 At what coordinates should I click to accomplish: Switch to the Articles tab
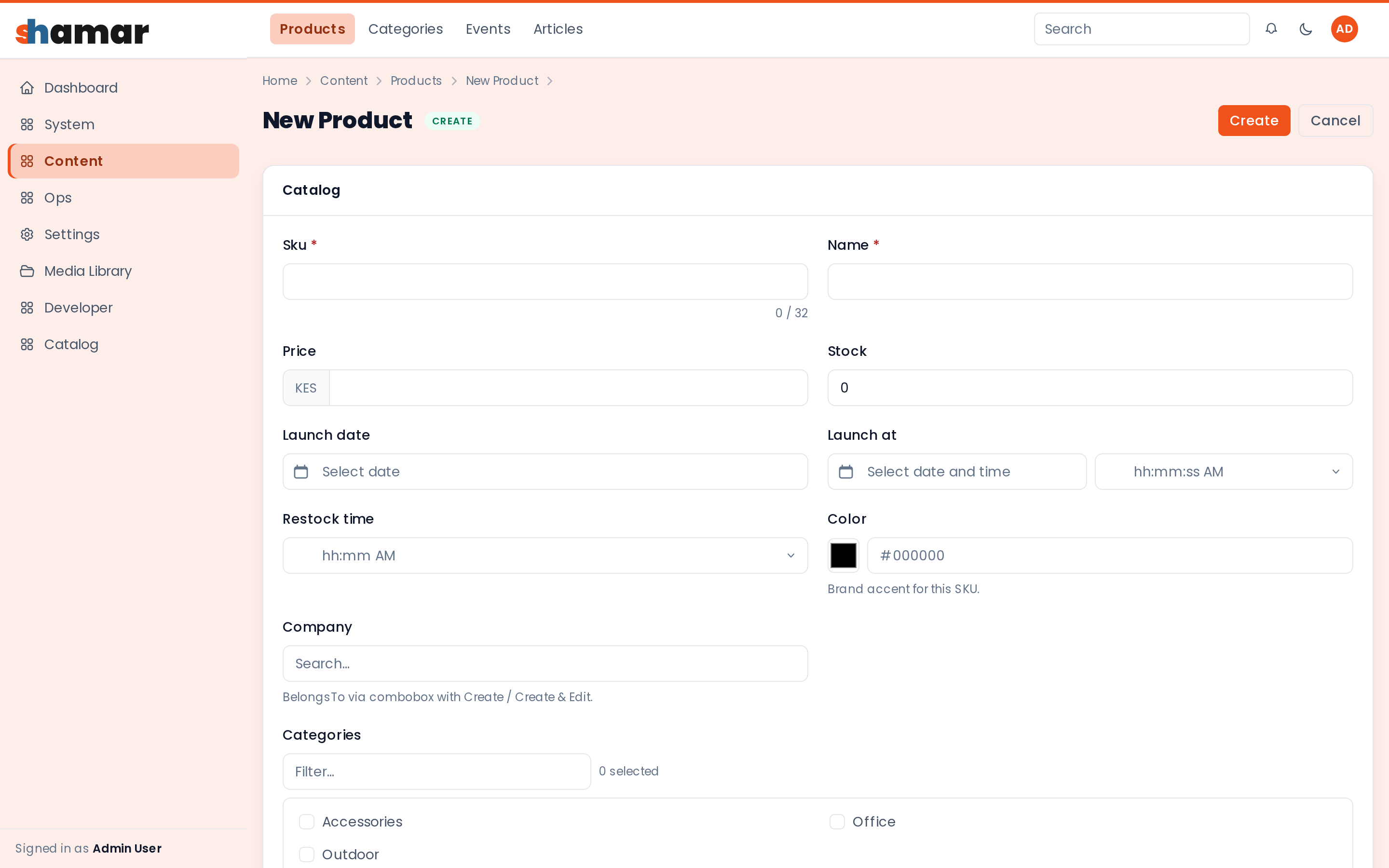click(x=558, y=29)
